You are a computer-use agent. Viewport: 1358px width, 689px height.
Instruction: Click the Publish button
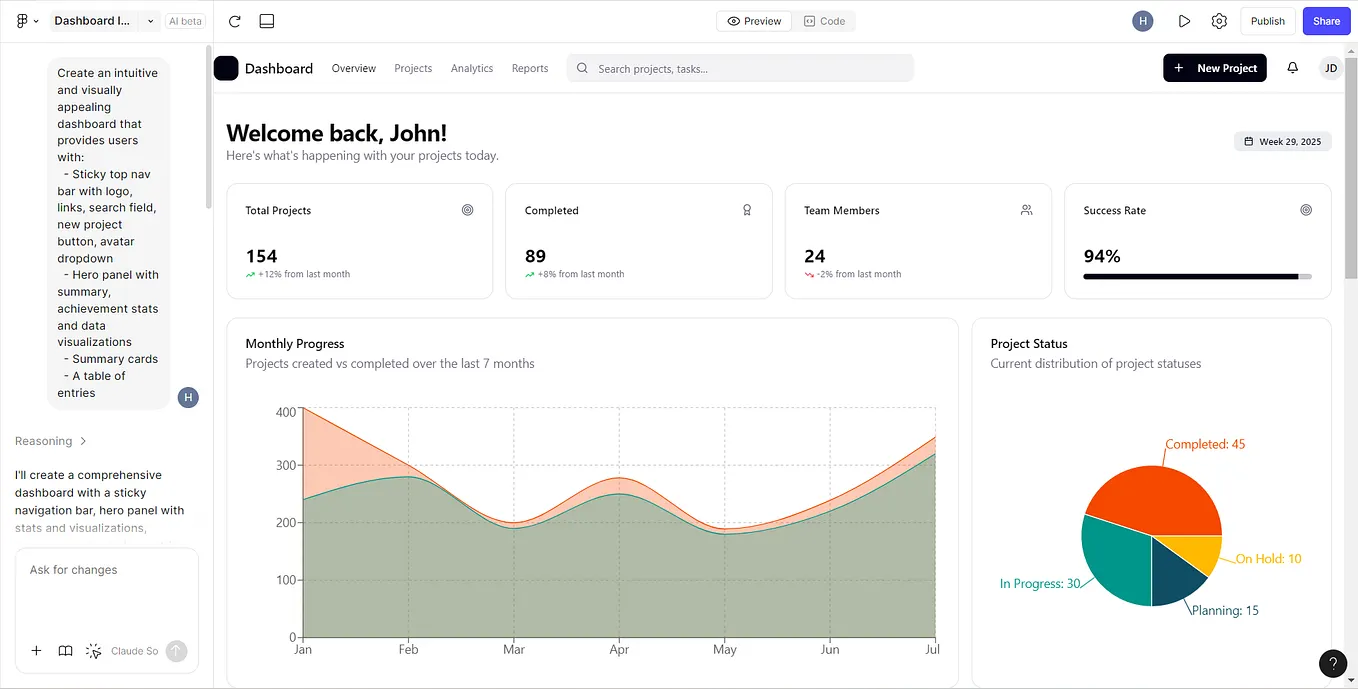[x=1267, y=20]
